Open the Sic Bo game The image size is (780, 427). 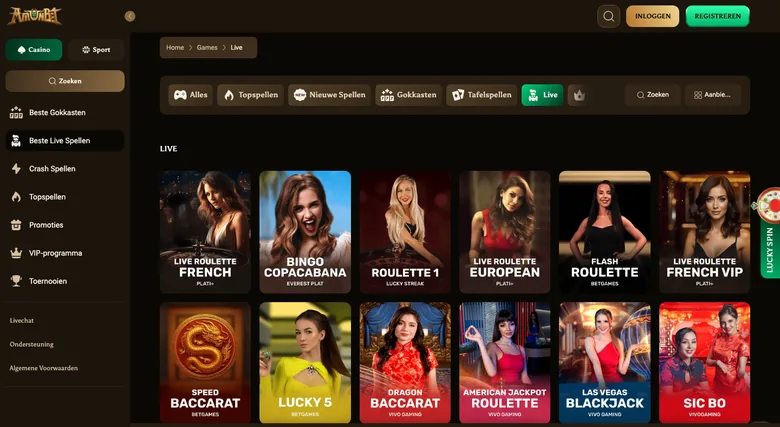coord(704,363)
